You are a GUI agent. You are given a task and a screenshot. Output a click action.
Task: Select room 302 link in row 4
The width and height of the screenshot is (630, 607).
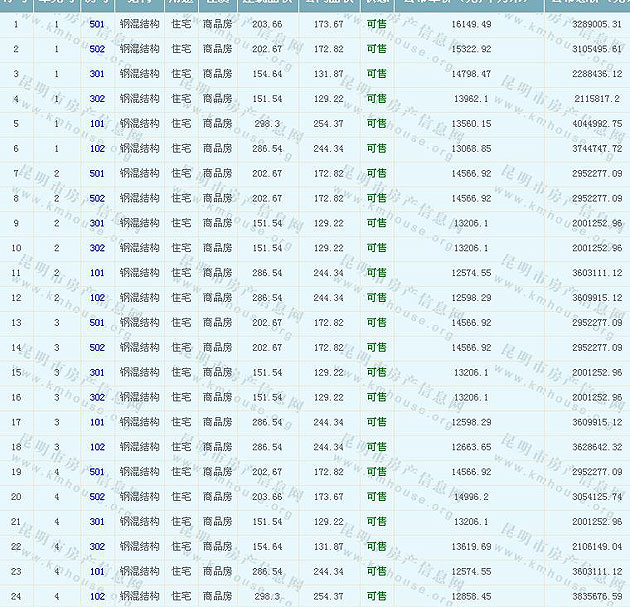(x=97, y=98)
